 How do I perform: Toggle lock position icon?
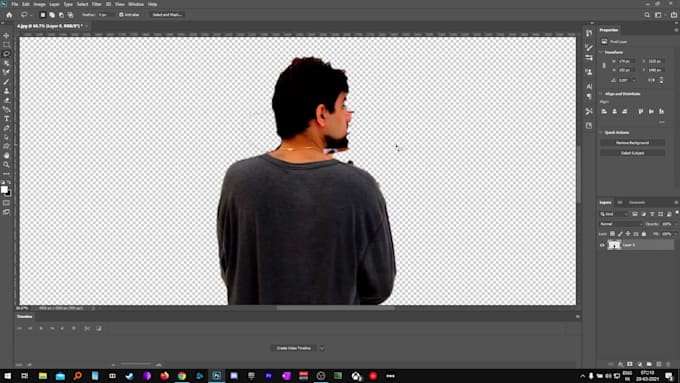click(628, 234)
